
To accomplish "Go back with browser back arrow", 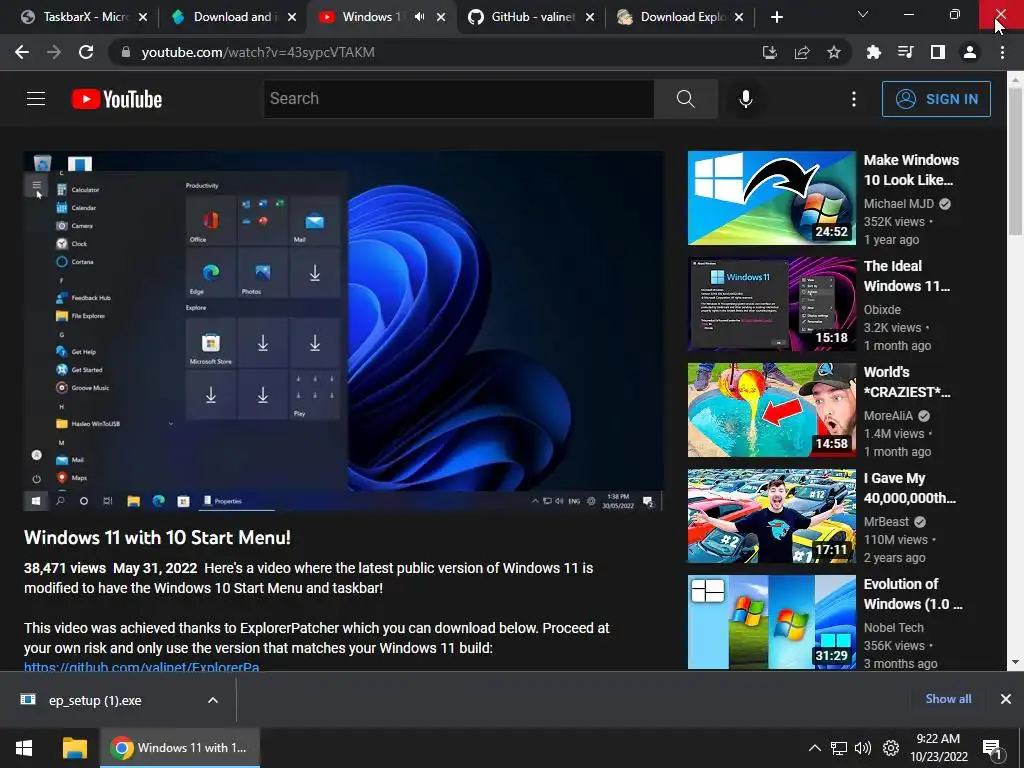I will click(22, 52).
